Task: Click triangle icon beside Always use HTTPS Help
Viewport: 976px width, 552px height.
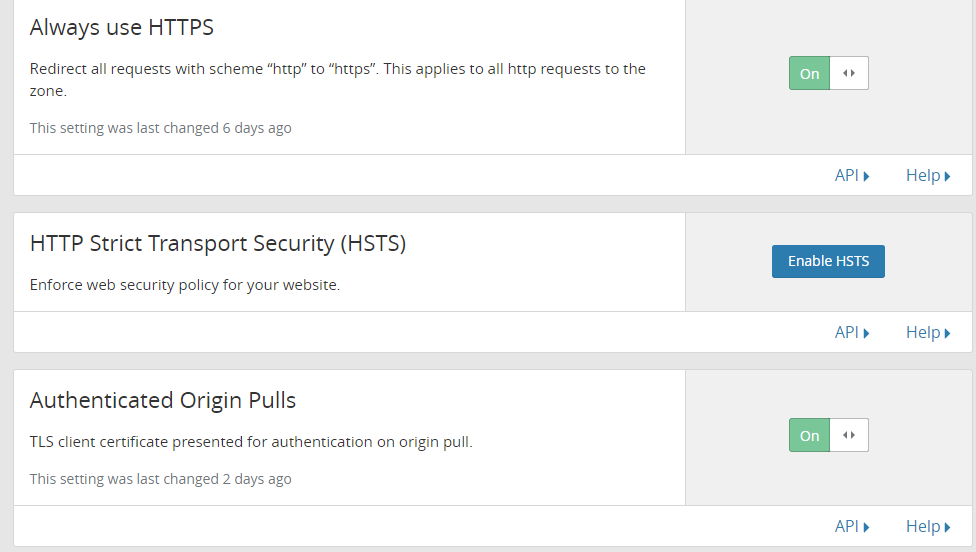Action: click(x=947, y=177)
